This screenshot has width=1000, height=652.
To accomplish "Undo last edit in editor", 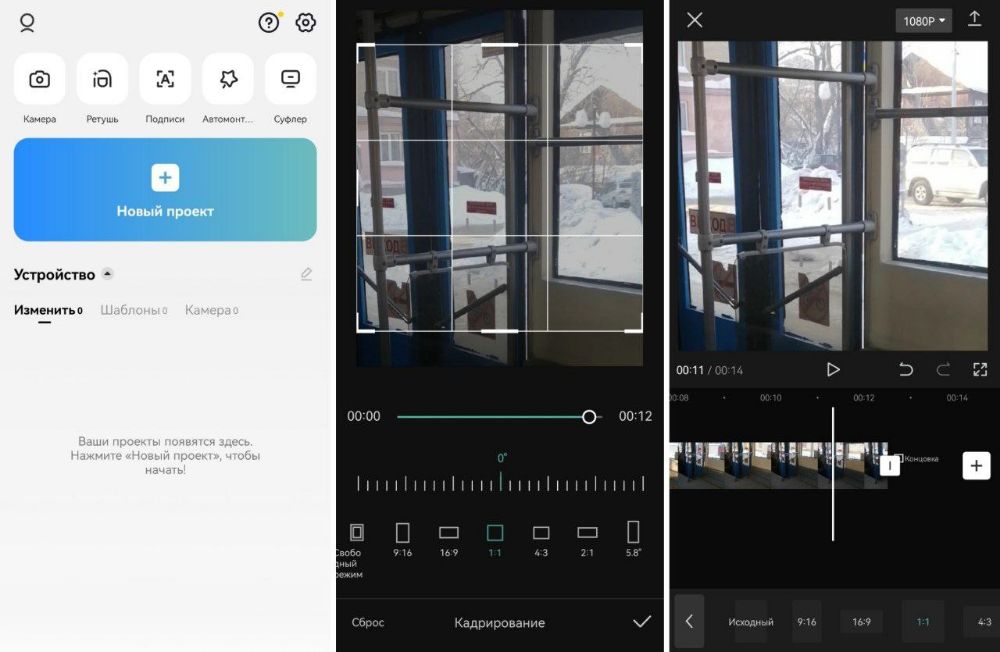I will (x=906, y=369).
